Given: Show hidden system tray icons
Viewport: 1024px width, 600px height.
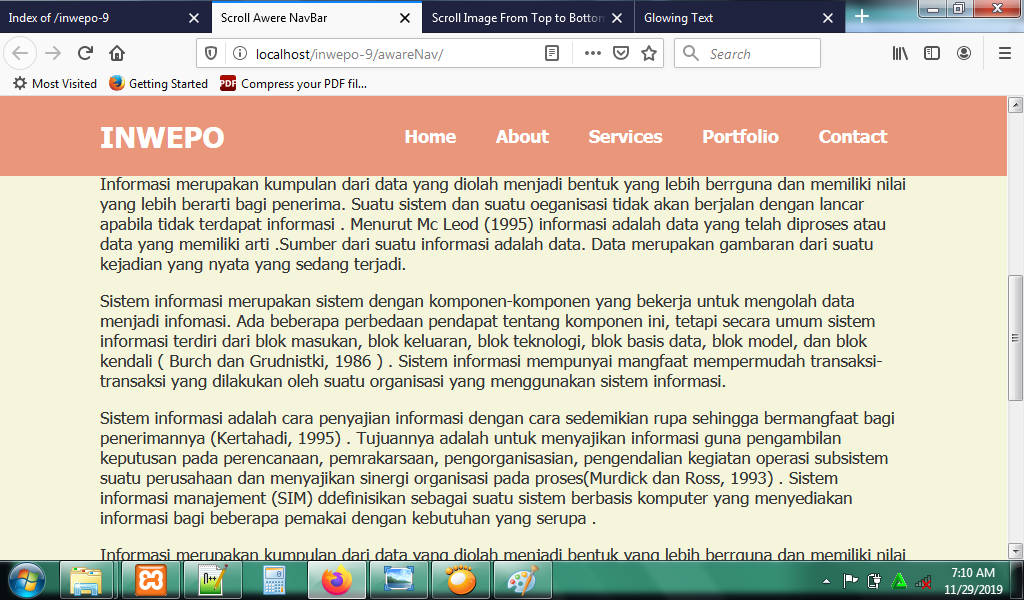Looking at the screenshot, I should 826,580.
